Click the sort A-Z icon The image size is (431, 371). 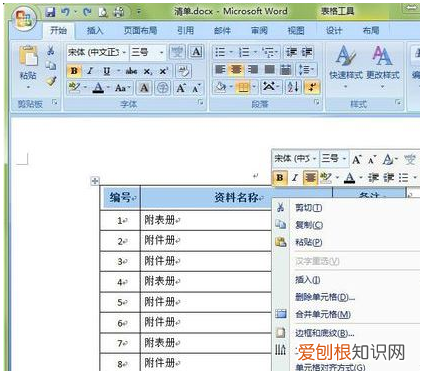pos(293,88)
